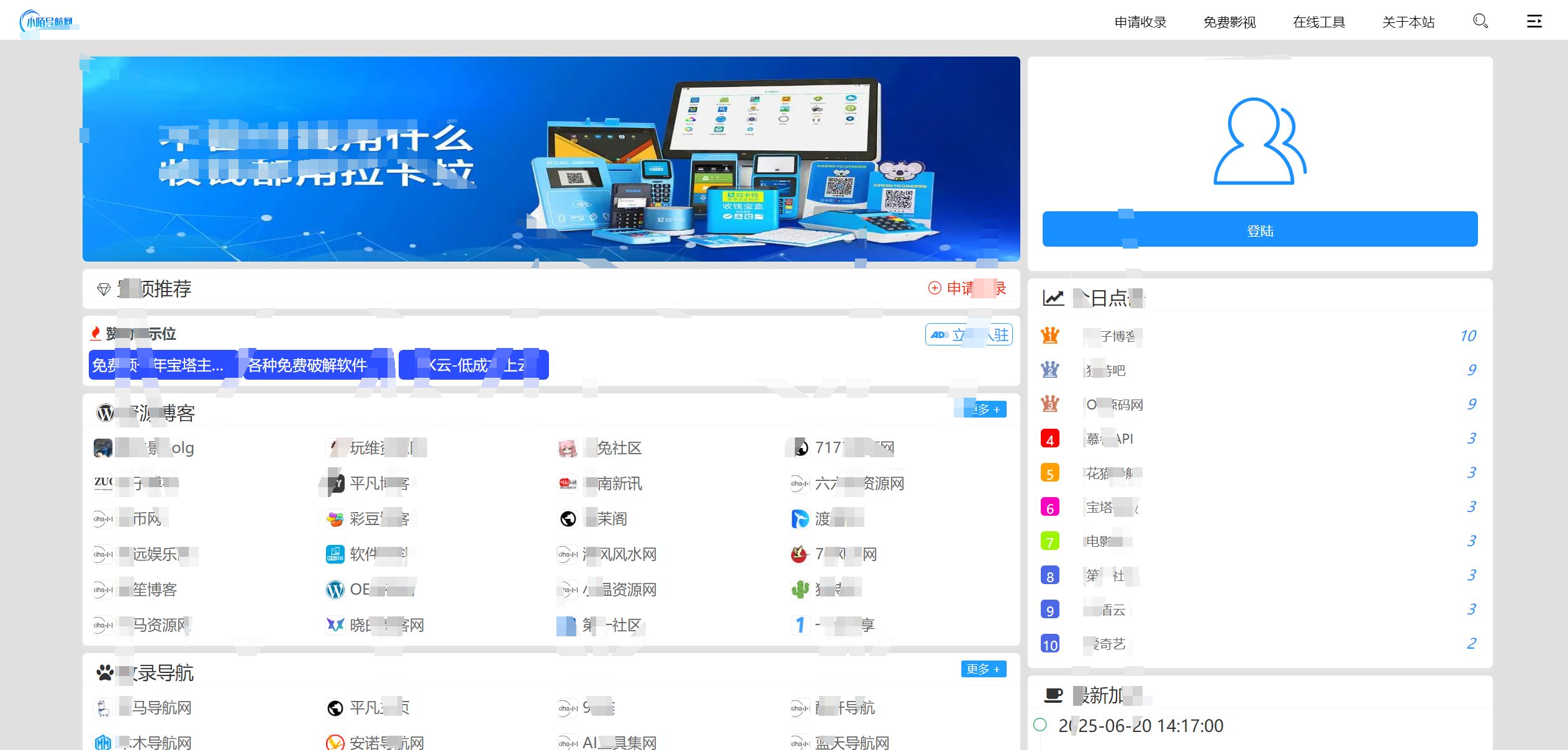Viewport: 1568px width, 750px height.
Task: Open the AD 立即入驻 entry panel
Action: (969, 334)
